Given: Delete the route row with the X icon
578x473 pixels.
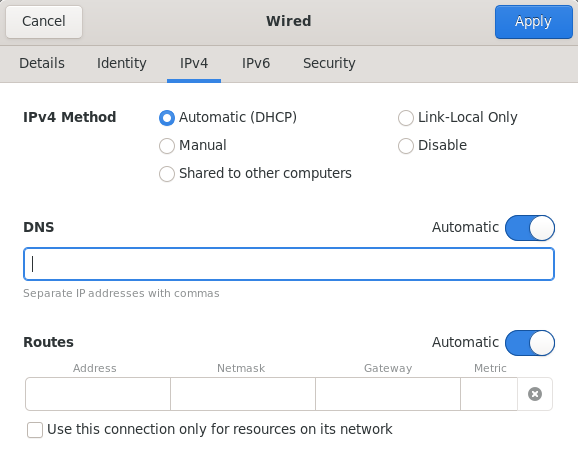Looking at the screenshot, I should tap(535, 394).
